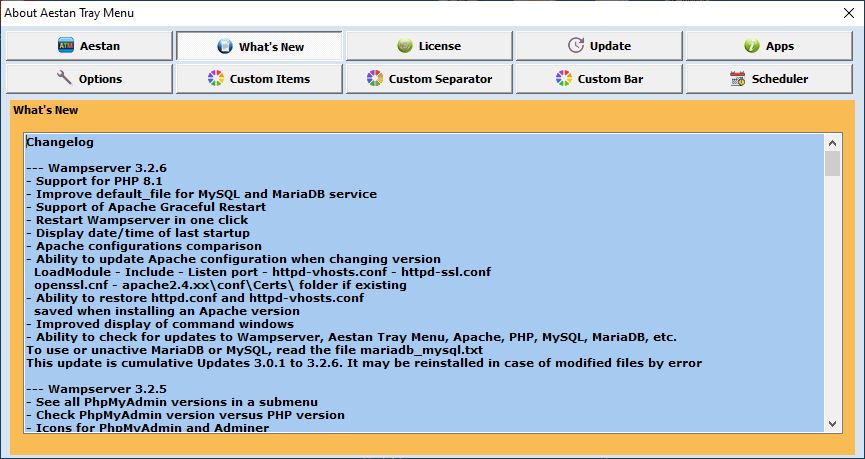Click "Display date/time of last startup" line
The width and height of the screenshot is (865, 459).
point(138,233)
